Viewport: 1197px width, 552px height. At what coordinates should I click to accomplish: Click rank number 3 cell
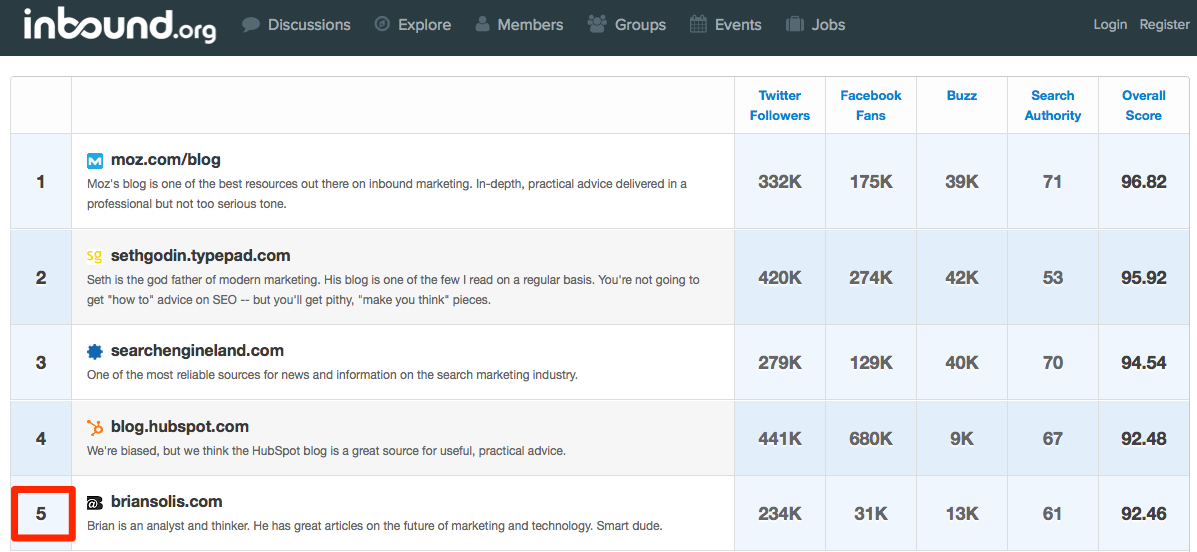[x=41, y=362]
